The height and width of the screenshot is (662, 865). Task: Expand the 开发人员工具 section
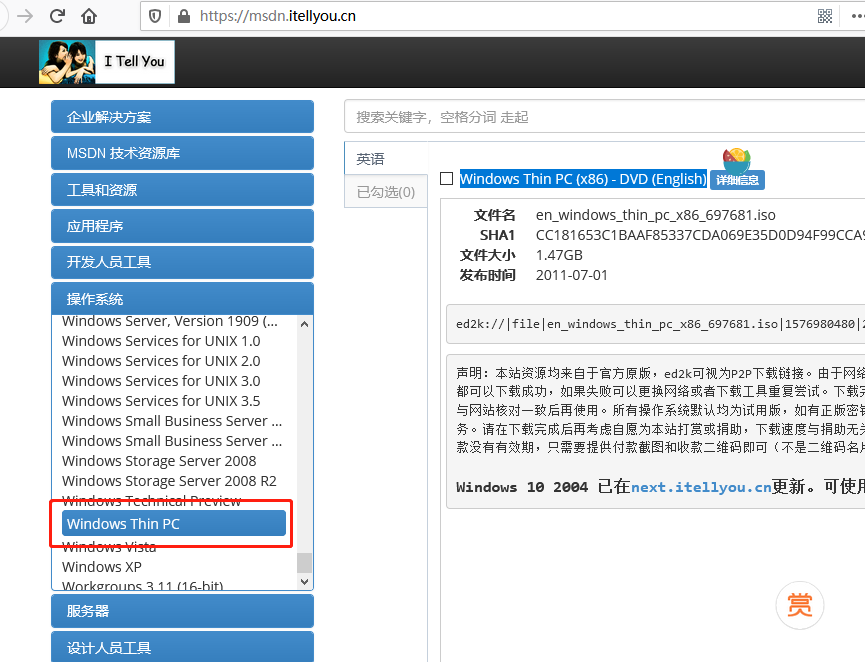click(x=183, y=262)
